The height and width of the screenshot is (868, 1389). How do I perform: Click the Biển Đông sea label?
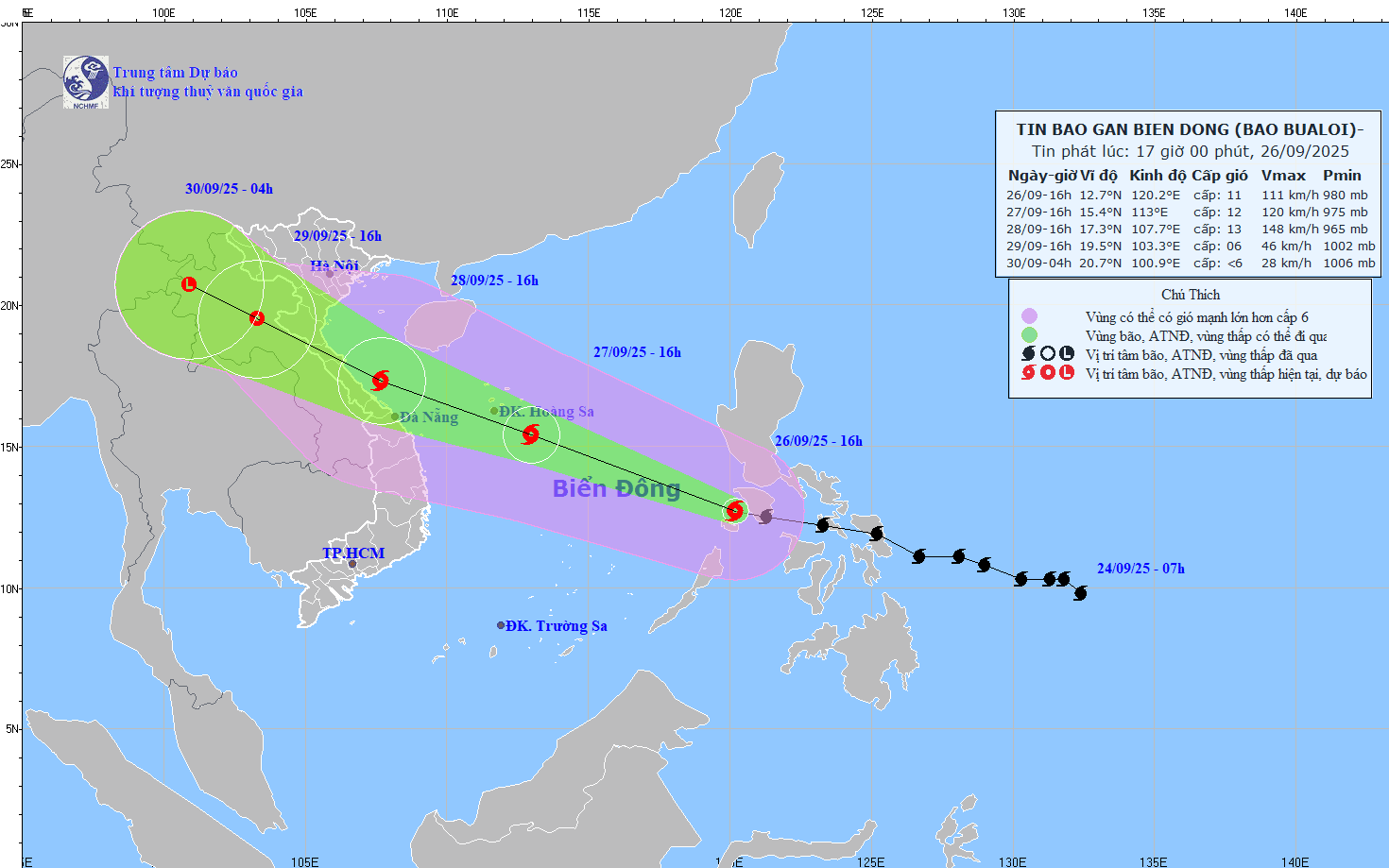click(x=616, y=488)
